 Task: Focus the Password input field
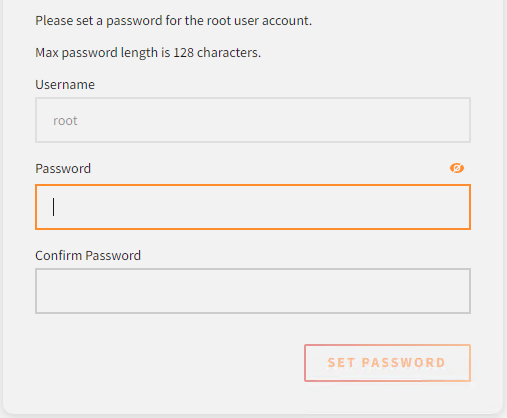pos(253,207)
